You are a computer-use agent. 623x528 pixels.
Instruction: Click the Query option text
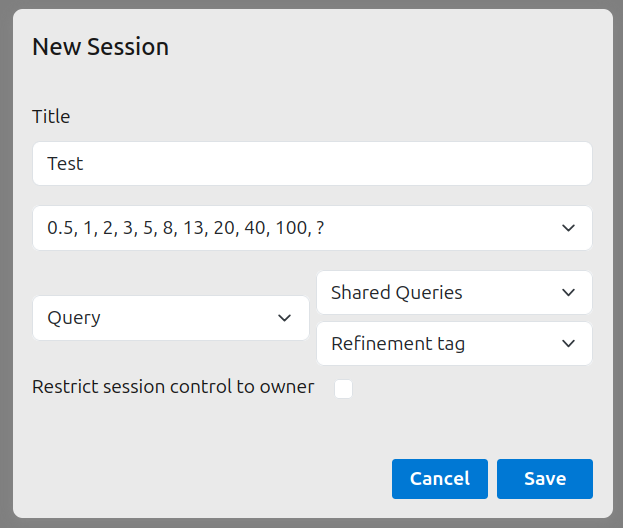click(74, 318)
